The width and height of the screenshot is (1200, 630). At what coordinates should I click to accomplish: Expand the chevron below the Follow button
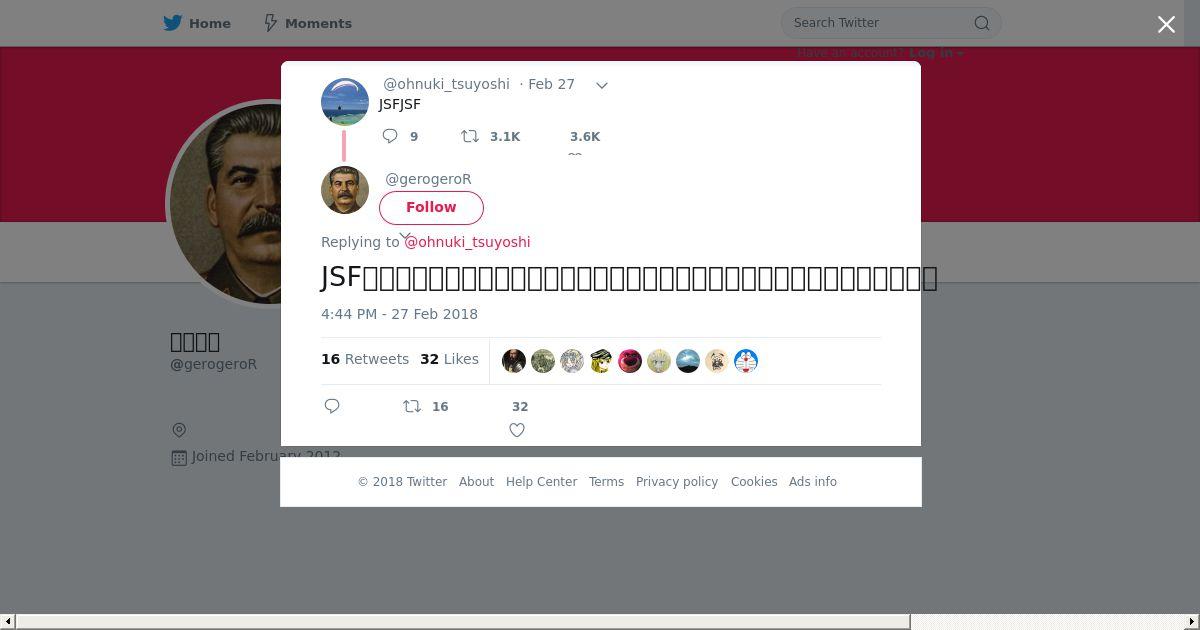click(x=406, y=238)
